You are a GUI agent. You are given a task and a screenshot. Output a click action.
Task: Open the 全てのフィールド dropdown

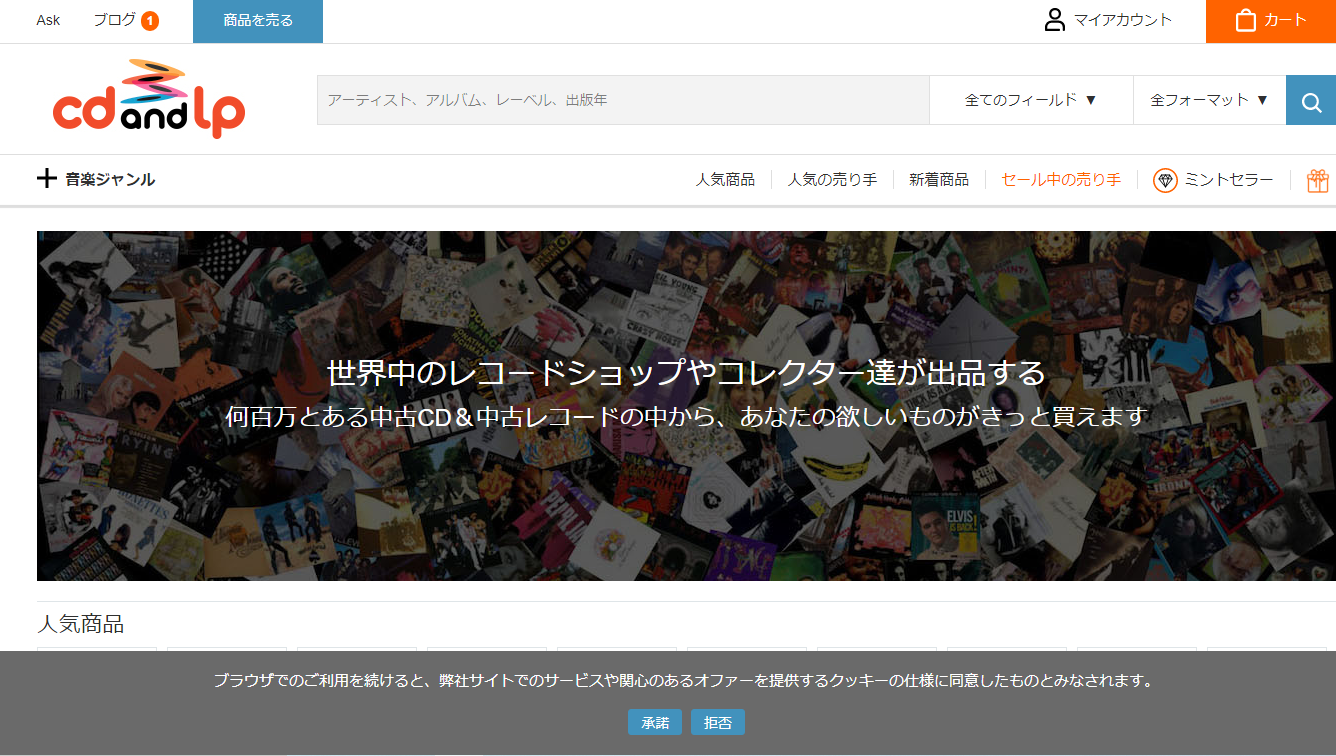(x=1031, y=100)
